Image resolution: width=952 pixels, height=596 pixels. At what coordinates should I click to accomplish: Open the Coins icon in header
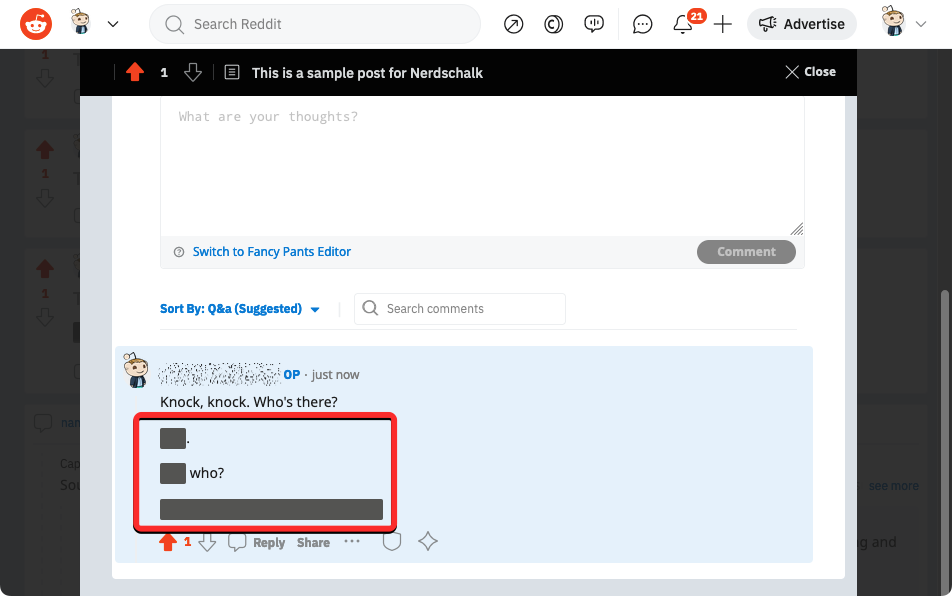(553, 24)
